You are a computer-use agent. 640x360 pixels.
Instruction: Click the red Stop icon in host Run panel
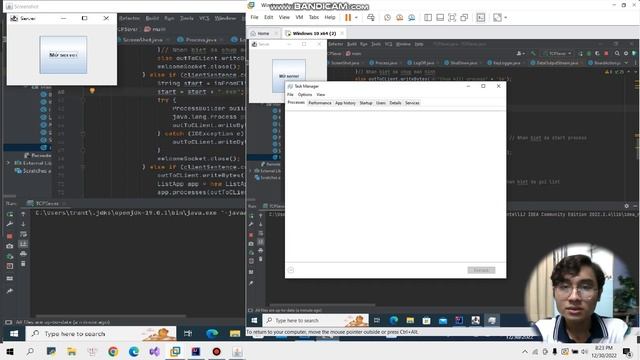(x=10, y=236)
